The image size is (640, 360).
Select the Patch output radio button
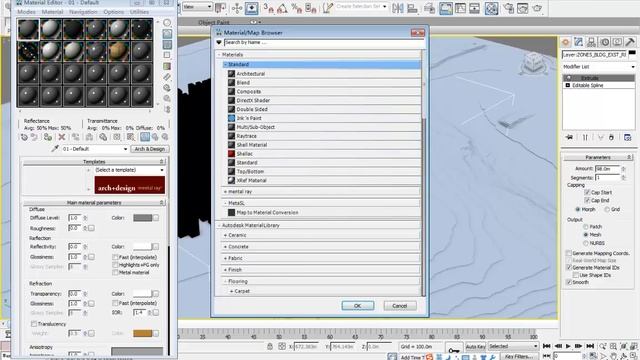(586, 227)
